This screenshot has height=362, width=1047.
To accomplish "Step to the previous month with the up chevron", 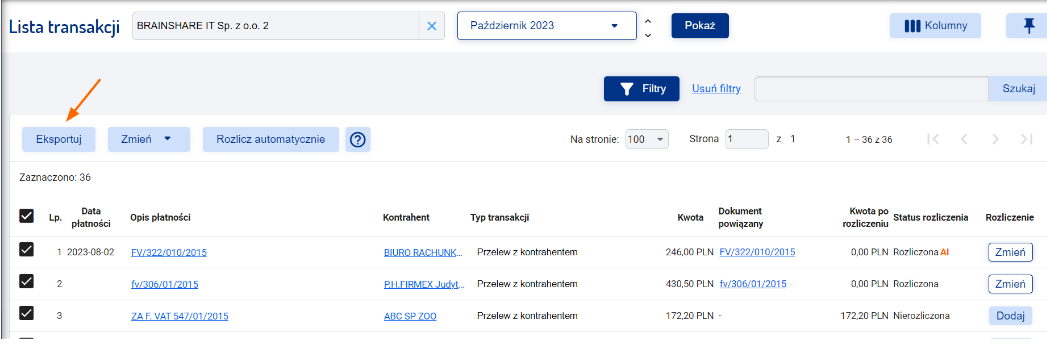I will tap(647, 19).
